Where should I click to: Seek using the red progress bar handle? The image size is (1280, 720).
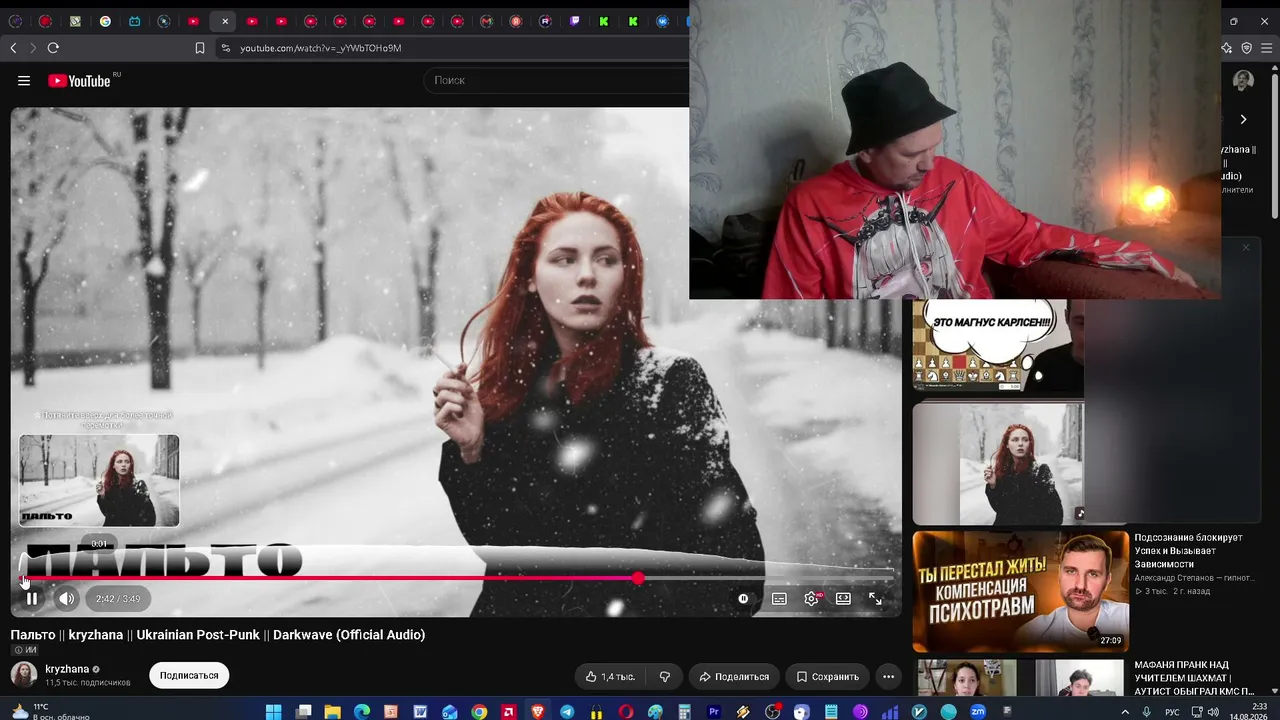[x=638, y=578]
